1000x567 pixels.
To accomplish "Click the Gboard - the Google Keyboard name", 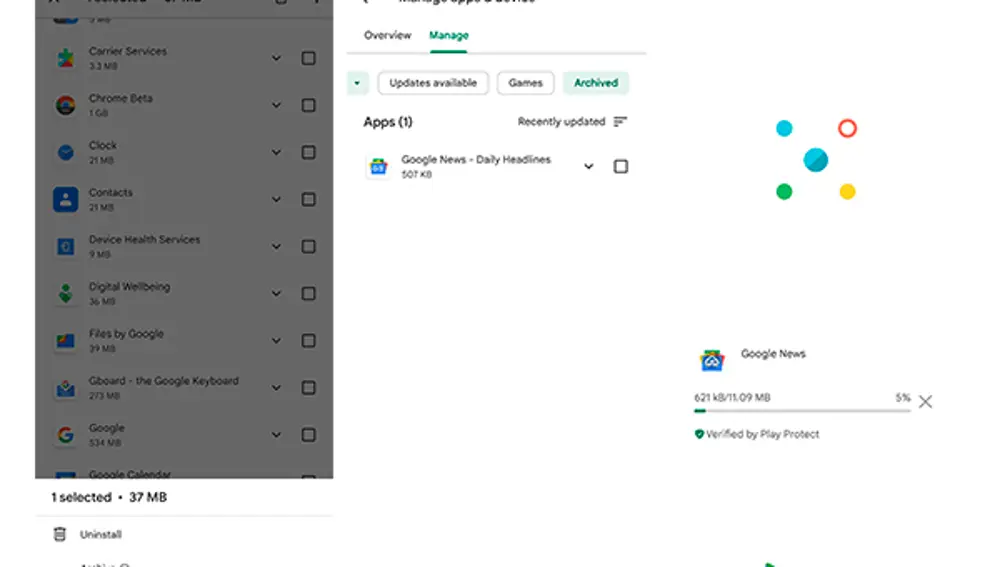I will point(164,381).
